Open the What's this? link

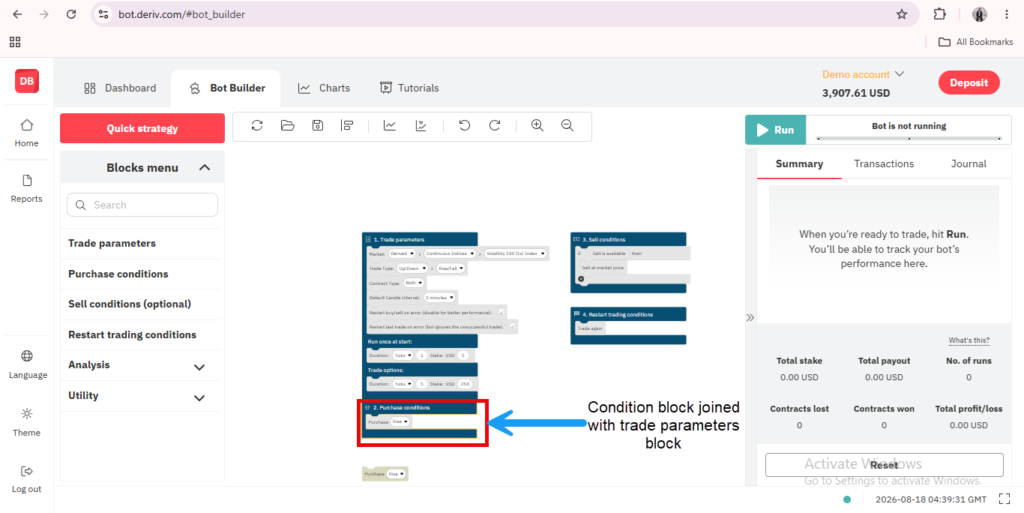(968, 341)
